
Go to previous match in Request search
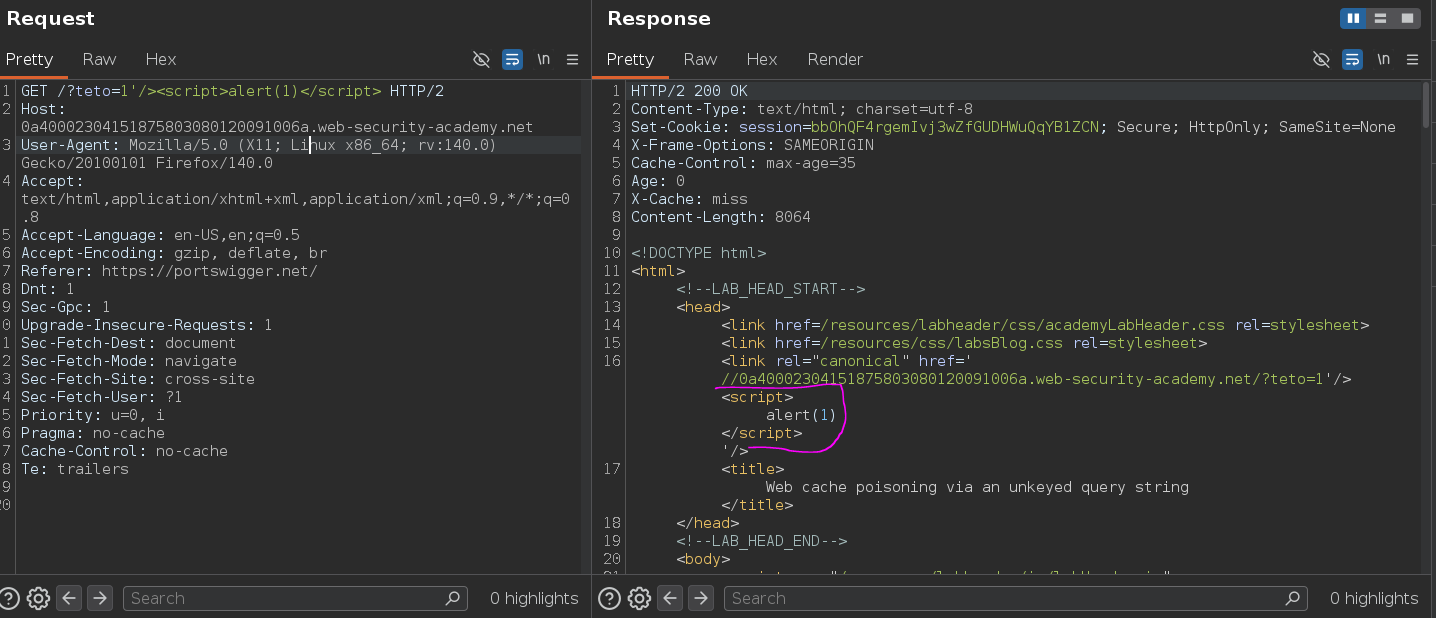[x=69, y=598]
